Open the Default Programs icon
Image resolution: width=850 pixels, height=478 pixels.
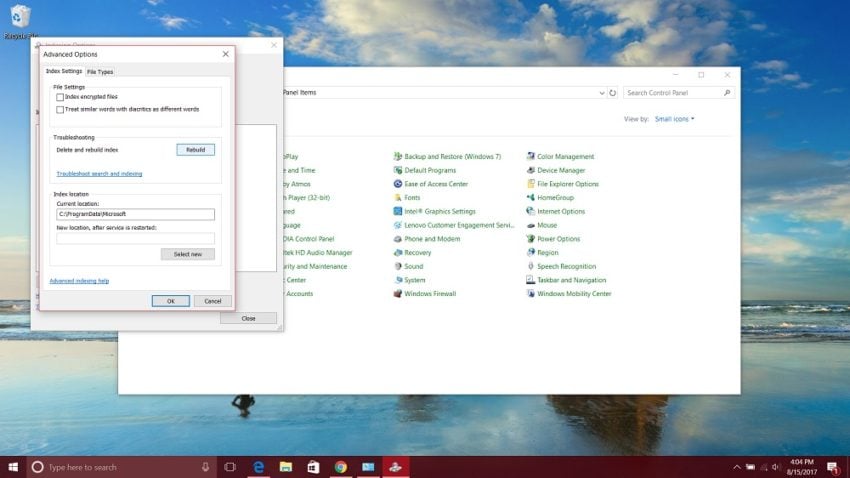397,170
